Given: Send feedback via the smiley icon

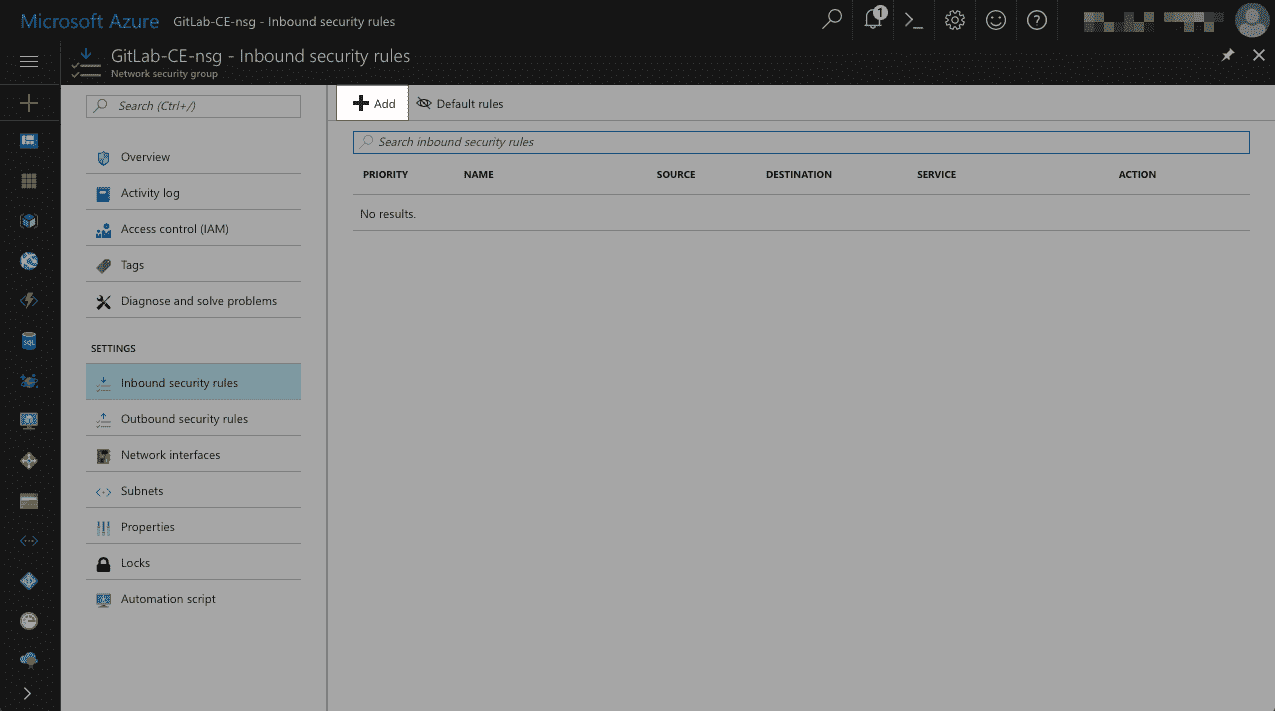Looking at the screenshot, I should 994,20.
